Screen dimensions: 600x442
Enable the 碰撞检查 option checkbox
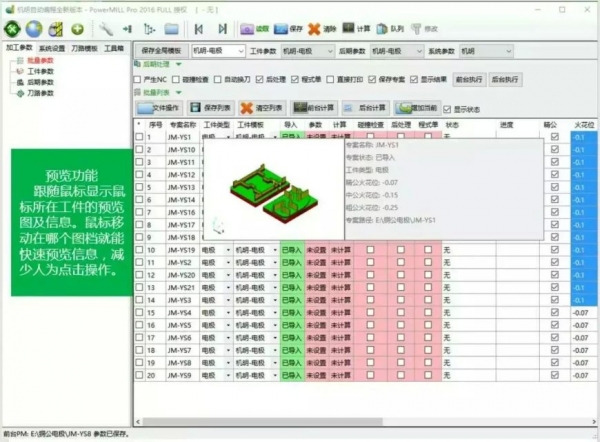[176, 80]
